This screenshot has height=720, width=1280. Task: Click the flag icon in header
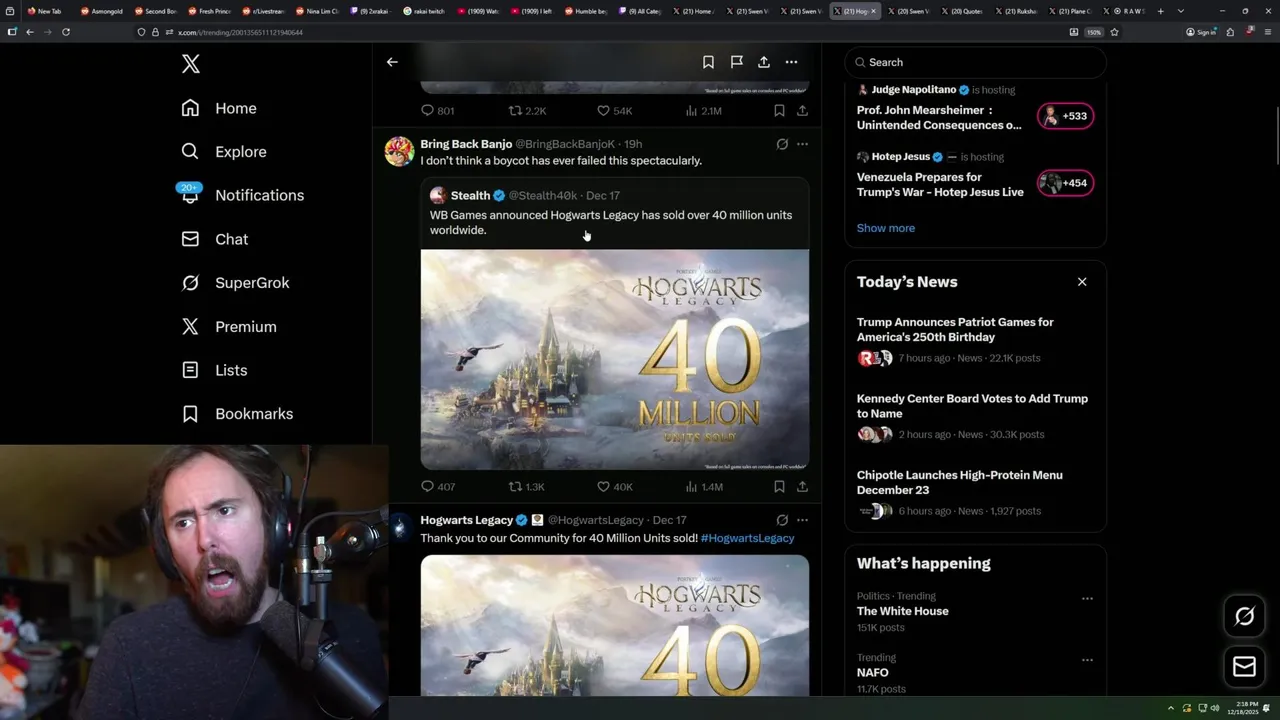pyautogui.click(x=736, y=62)
